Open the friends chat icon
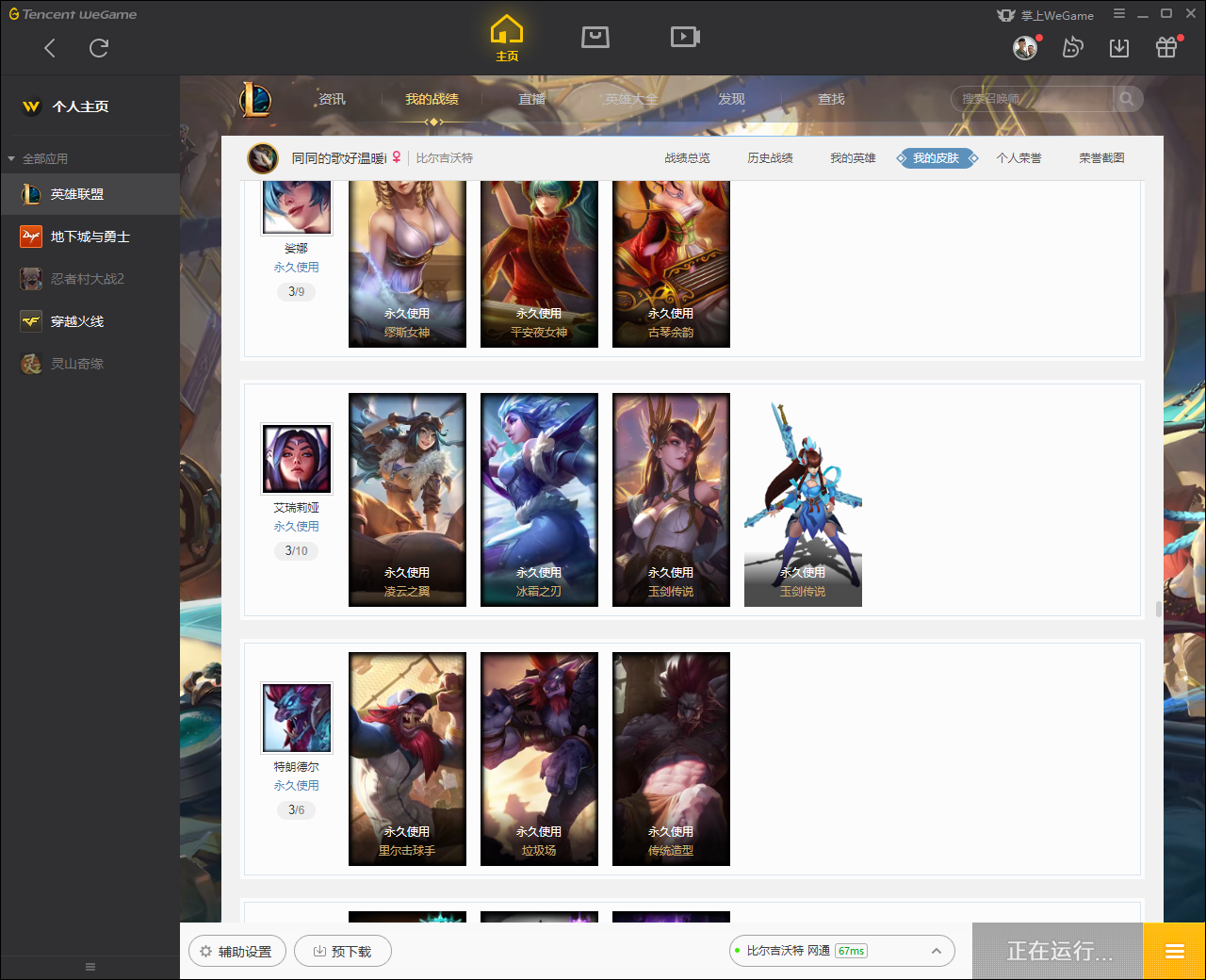 (x=1072, y=47)
